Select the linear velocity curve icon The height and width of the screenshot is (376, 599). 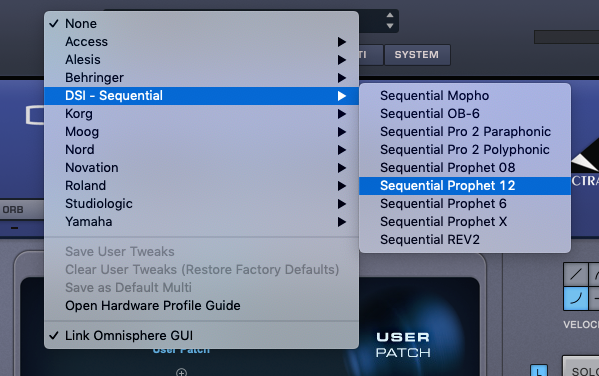[x=576, y=274]
